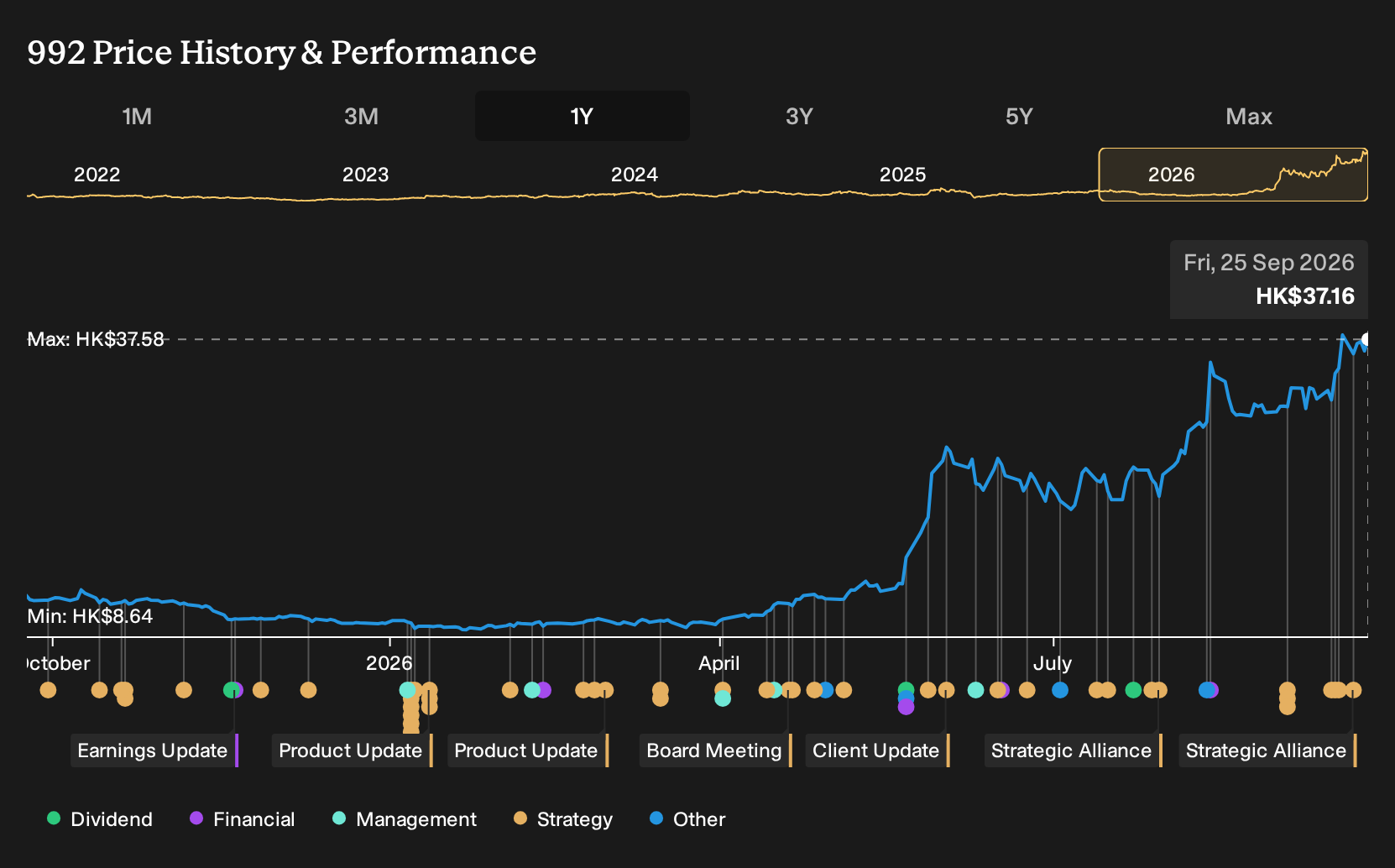Screen dimensions: 1395x868
Task: Jump to 2022 in the overview timeline
Action: coord(97,175)
